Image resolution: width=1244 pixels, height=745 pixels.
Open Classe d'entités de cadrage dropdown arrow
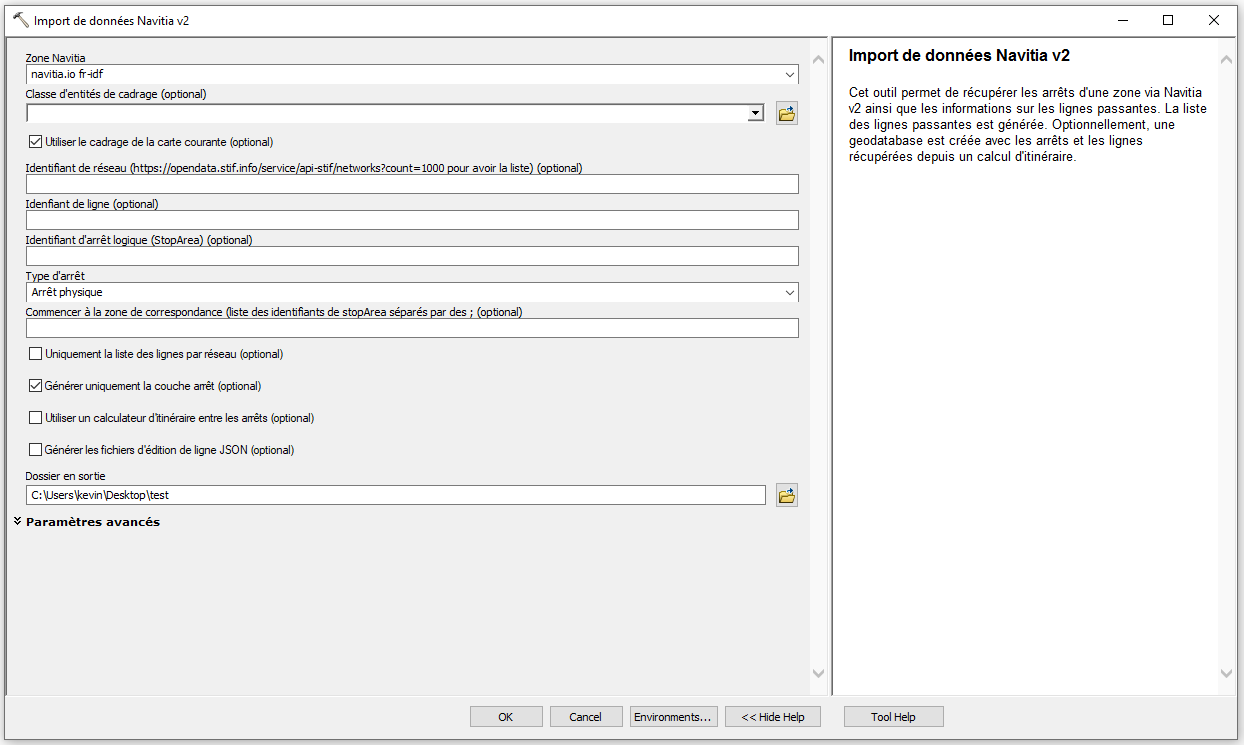[x=756, y=114]
